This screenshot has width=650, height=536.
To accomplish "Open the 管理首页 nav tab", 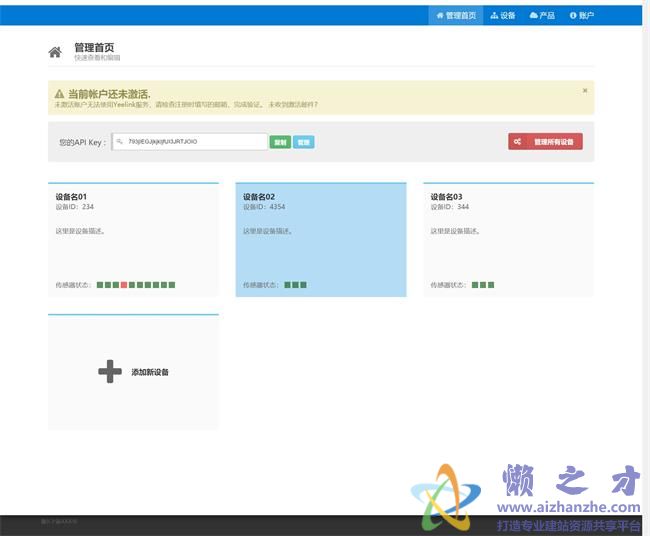I will [x=456, y=15].
